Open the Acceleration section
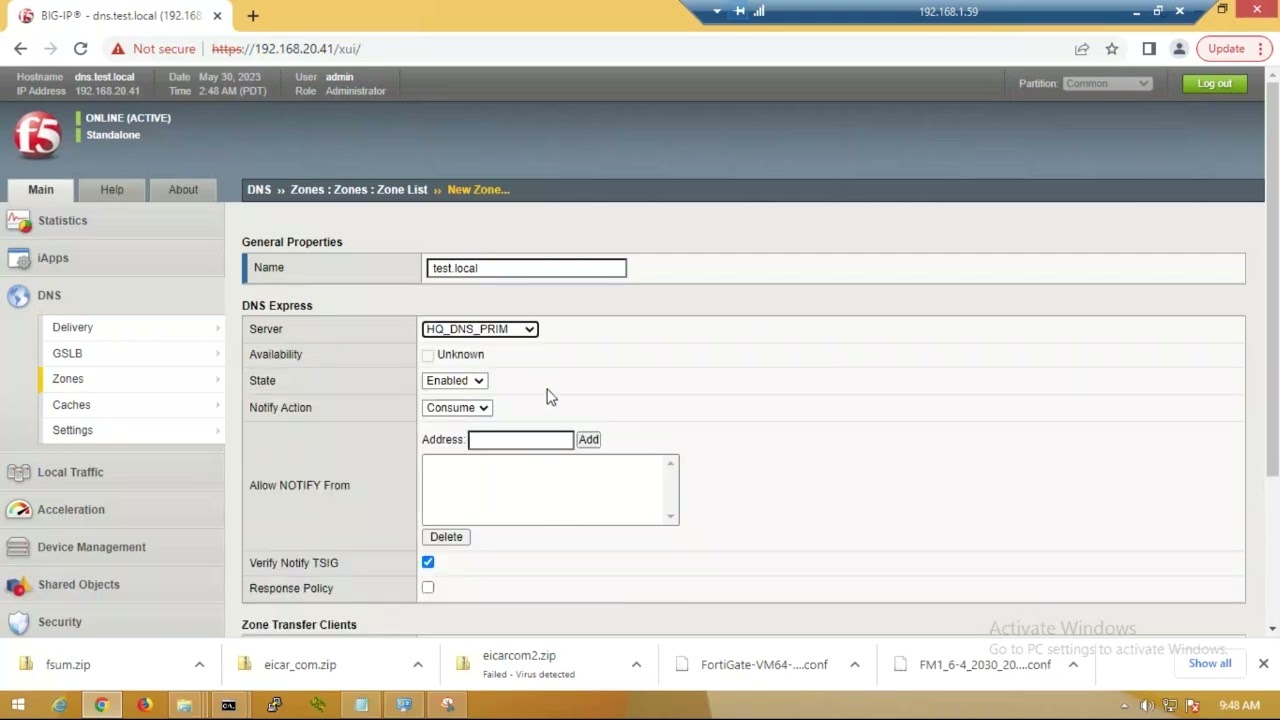The height and width of the screenshot is (720, 1280). [x=71, y=509]
